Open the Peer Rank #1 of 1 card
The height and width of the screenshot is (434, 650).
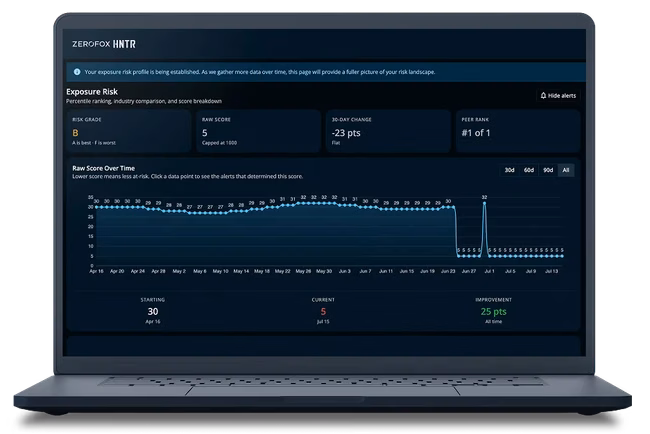[x=518, y=131]
